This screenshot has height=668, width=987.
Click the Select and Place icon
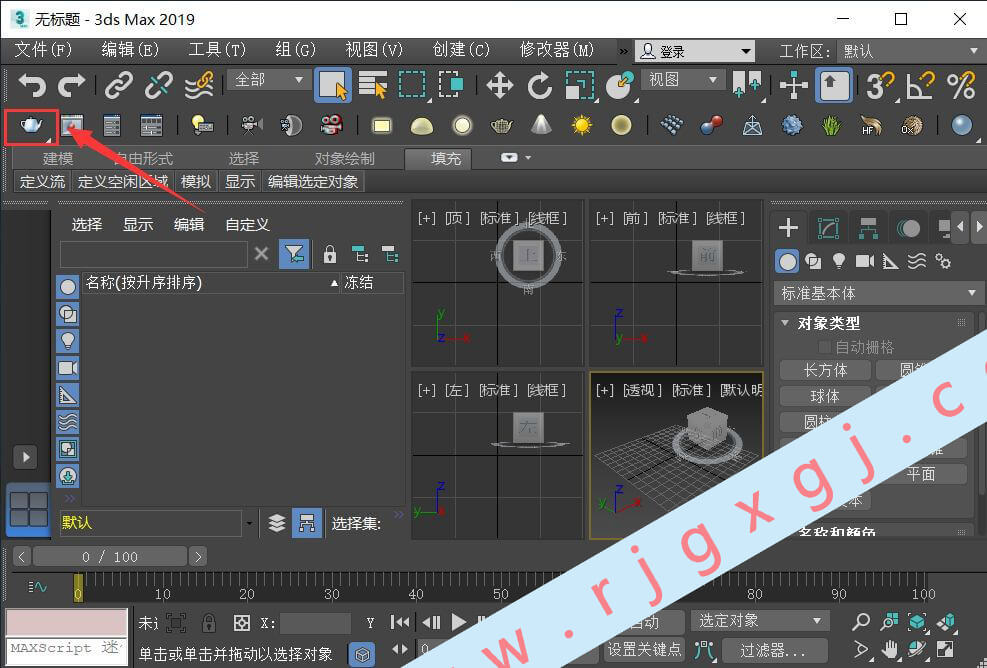click(x=620, y=85)
